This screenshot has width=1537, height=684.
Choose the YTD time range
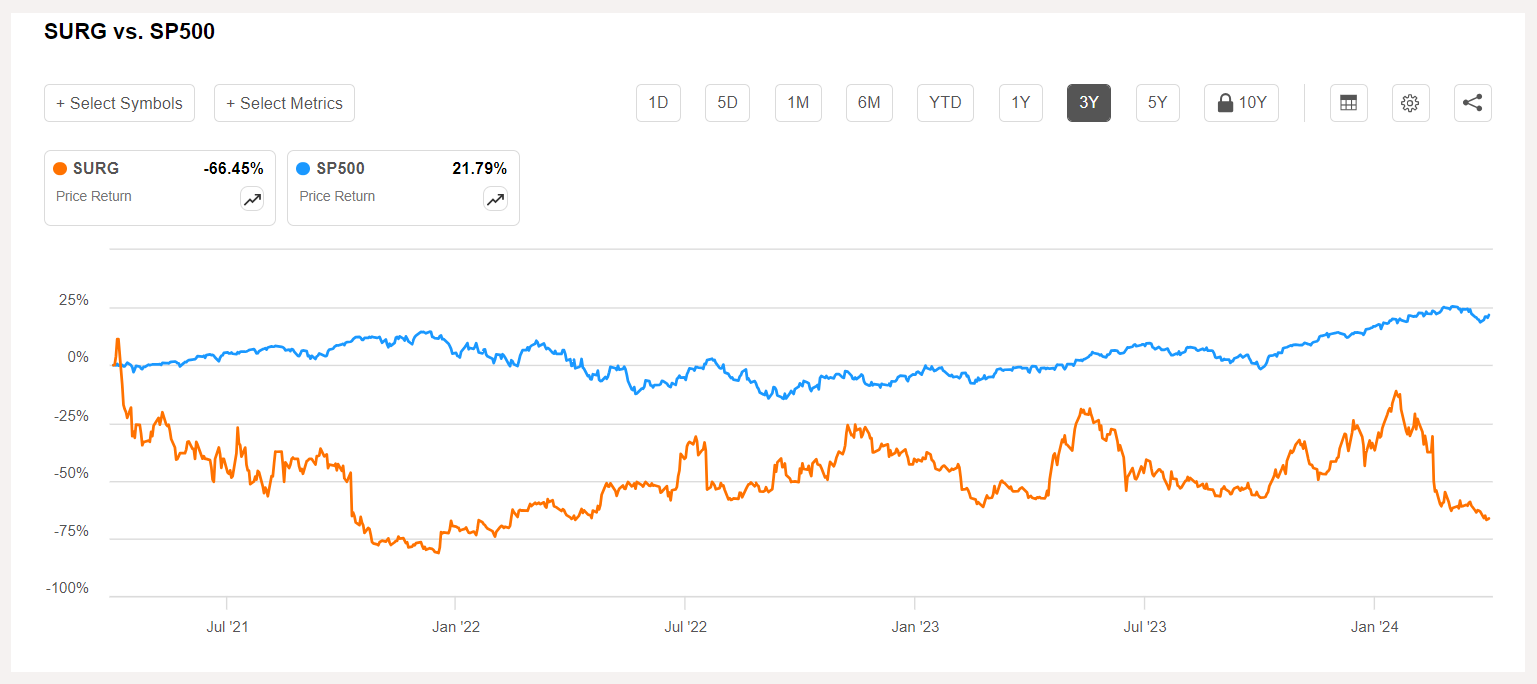click(945, 103)
